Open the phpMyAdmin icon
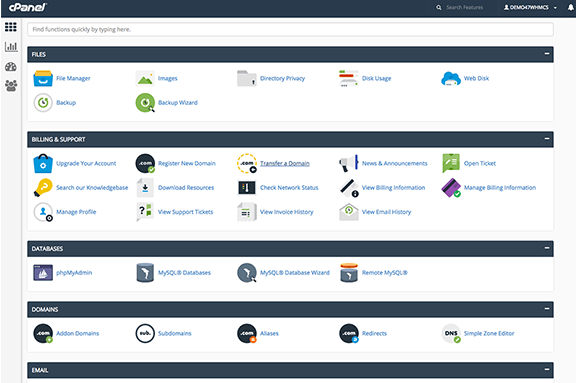 [x=43, y=273]
